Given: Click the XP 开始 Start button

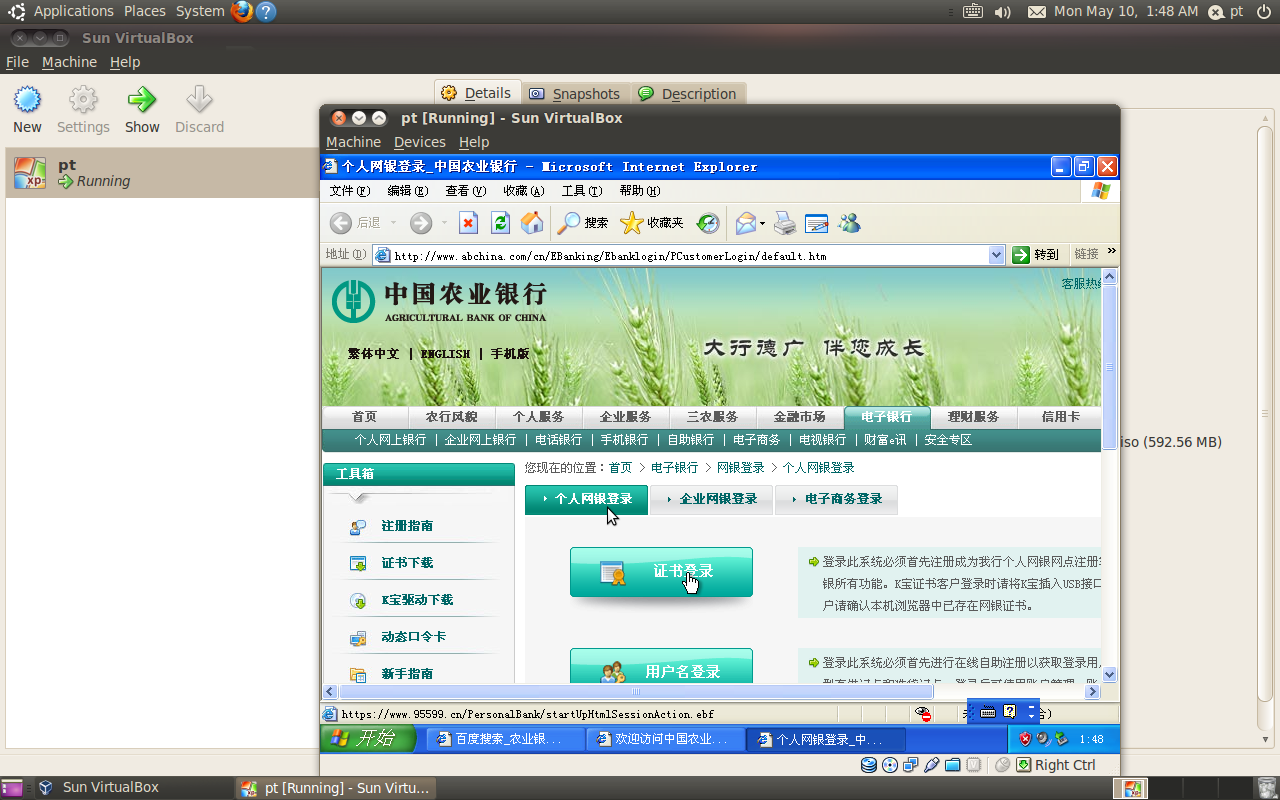Looking at the screenshot, I should pos(366,739).
